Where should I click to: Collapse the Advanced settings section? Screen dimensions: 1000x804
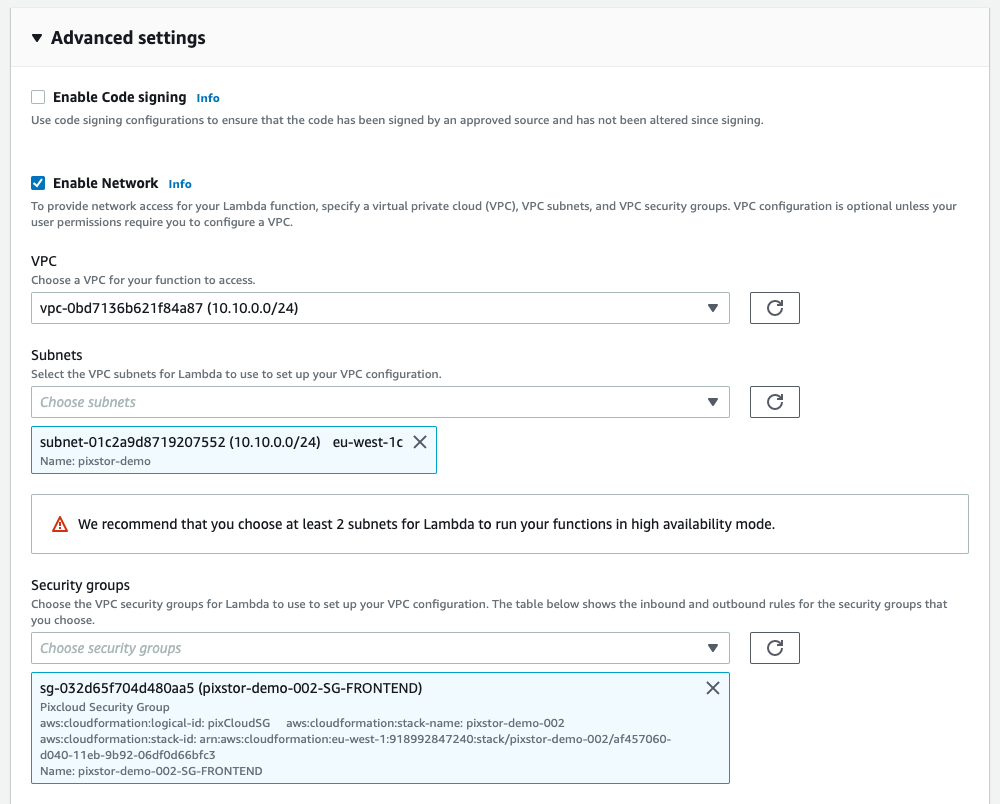[x=36, y=38]
